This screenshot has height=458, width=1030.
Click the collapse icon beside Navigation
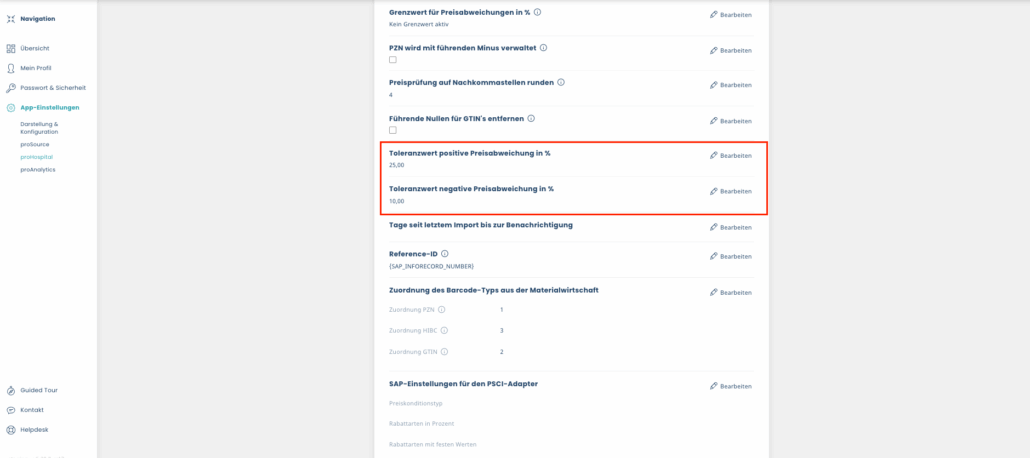coord(11,19)
